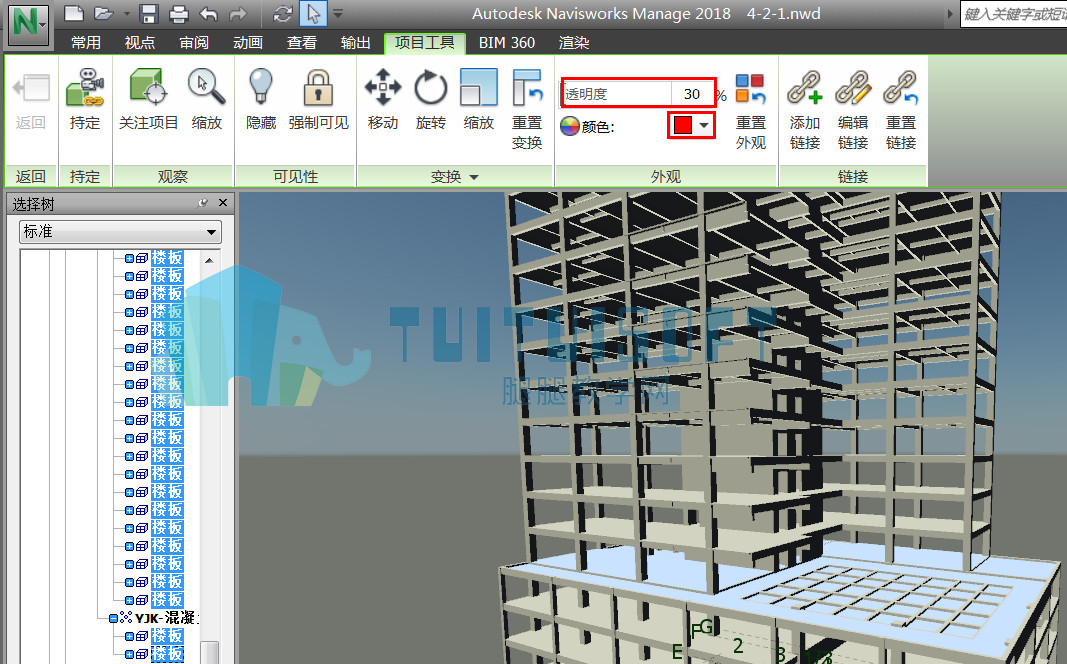Click the Add Link (添加链接) icon
Screen dimensions: 1067x664
pyautogui.click(x=805, y=88)
